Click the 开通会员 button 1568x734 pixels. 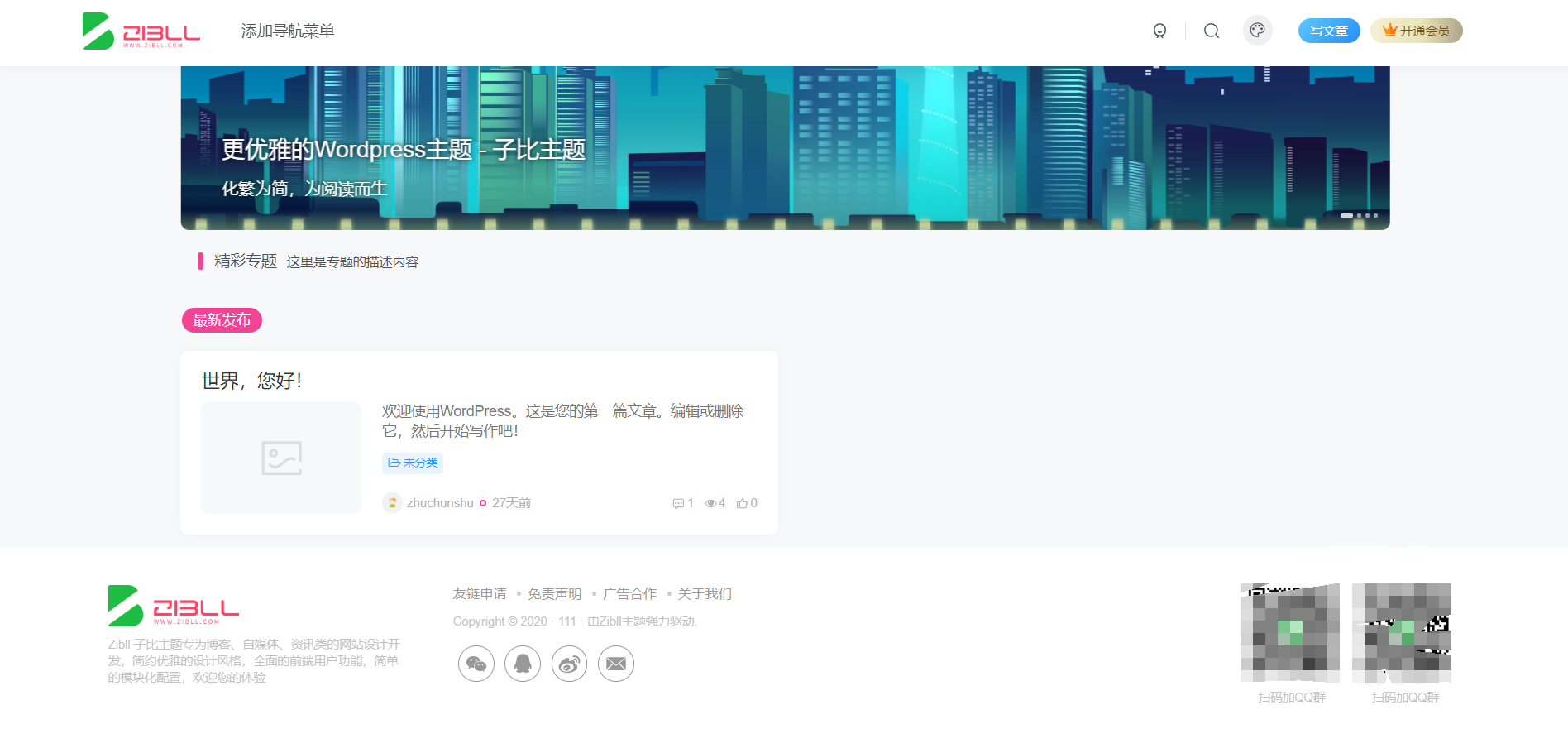1417,31
